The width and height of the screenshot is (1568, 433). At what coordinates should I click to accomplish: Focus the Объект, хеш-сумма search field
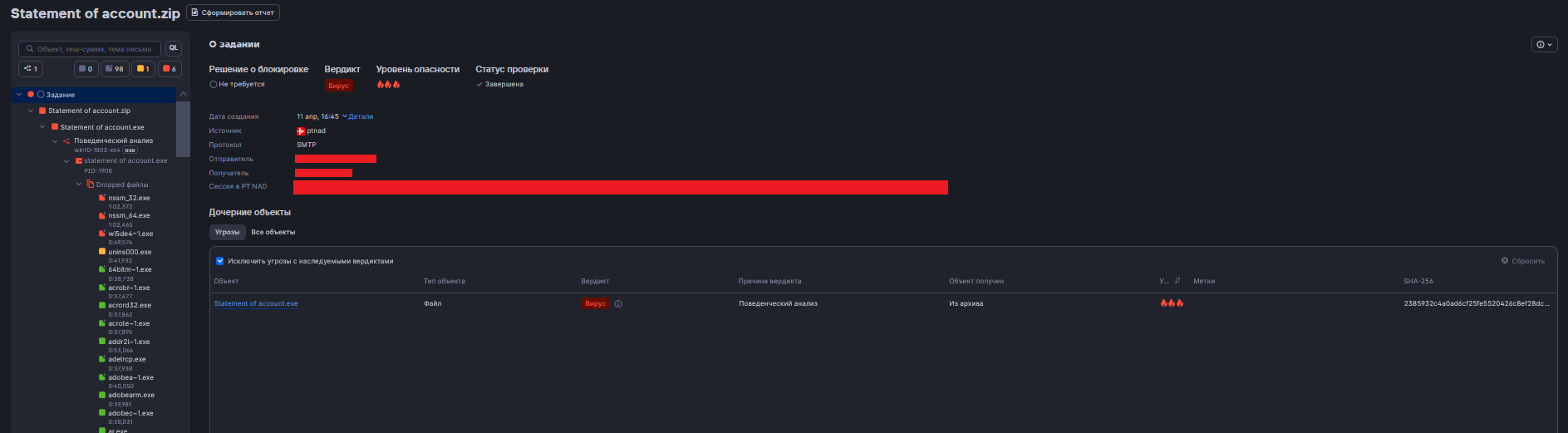[x=90, y=49]
